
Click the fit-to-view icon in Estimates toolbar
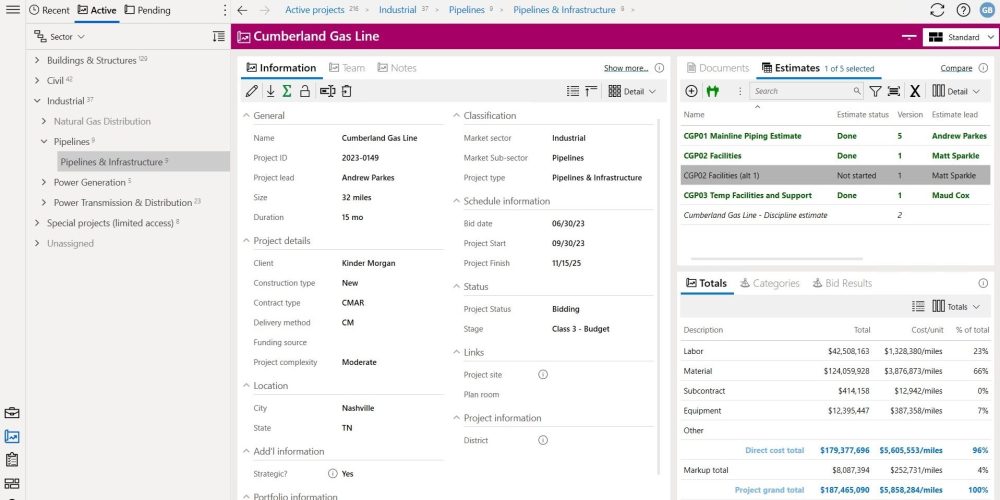[x=894, y=91]
